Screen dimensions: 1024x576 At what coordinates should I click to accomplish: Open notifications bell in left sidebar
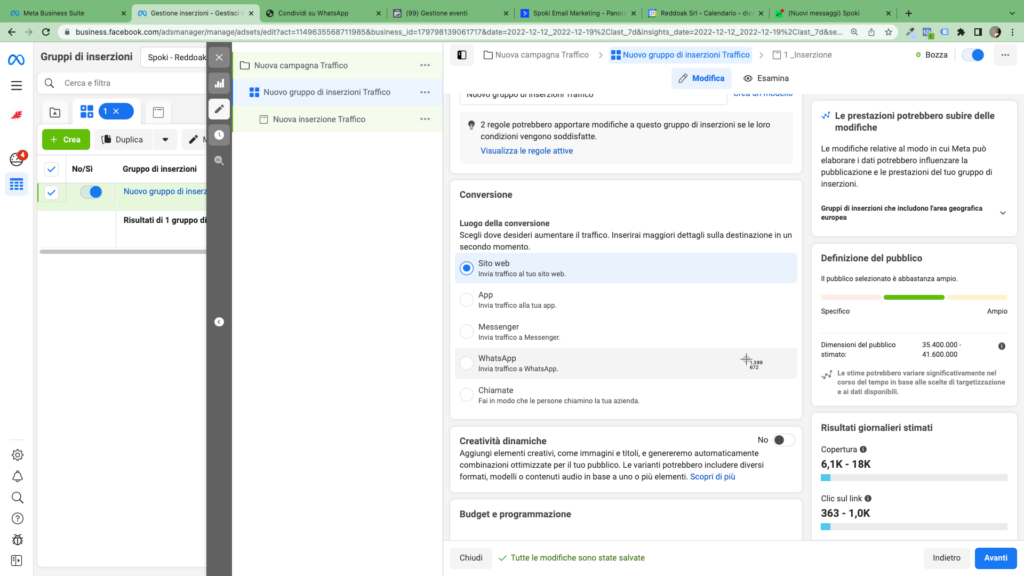click(17, 476)
